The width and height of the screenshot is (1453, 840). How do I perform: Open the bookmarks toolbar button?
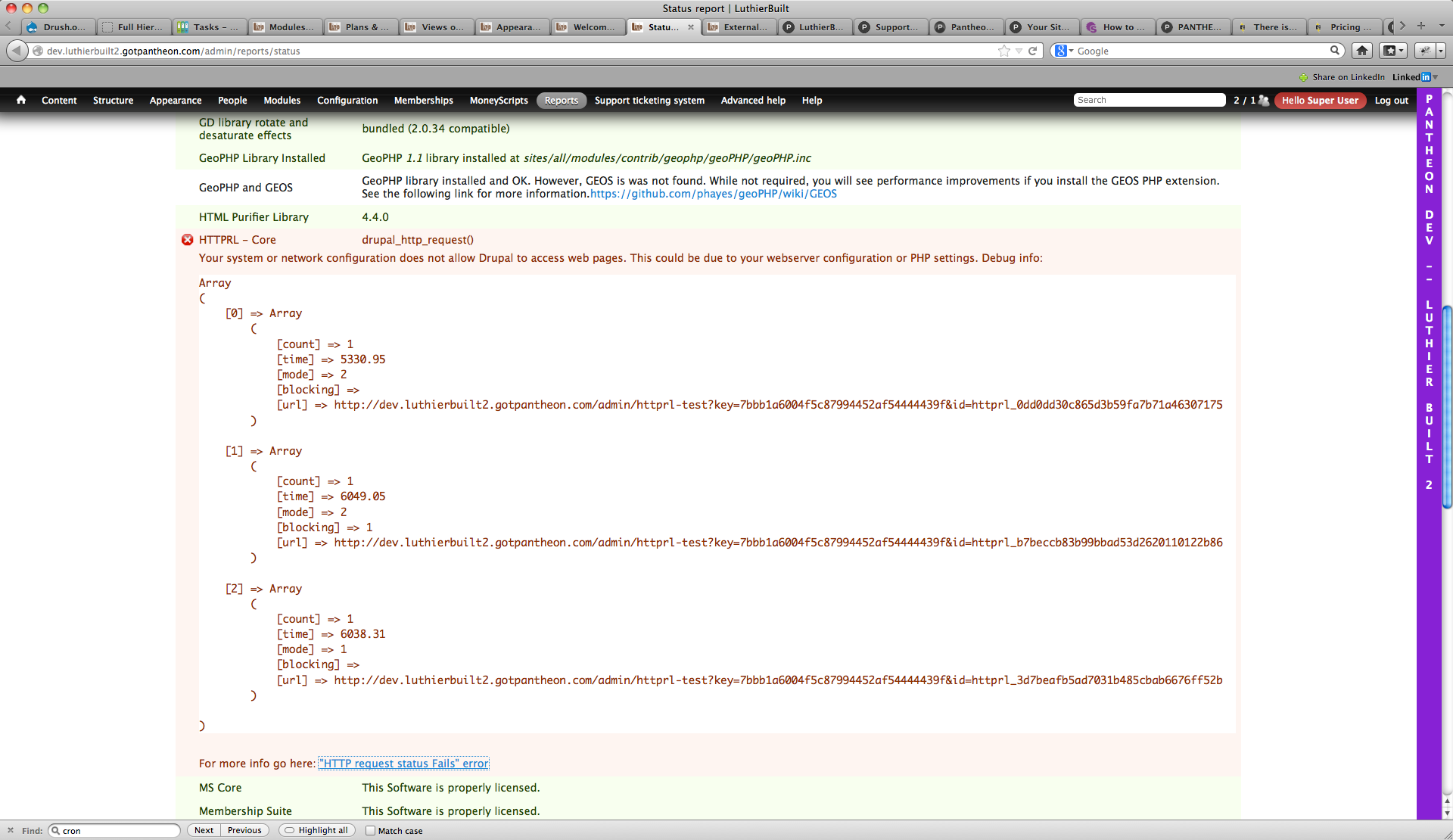(x=1392, y=51)
